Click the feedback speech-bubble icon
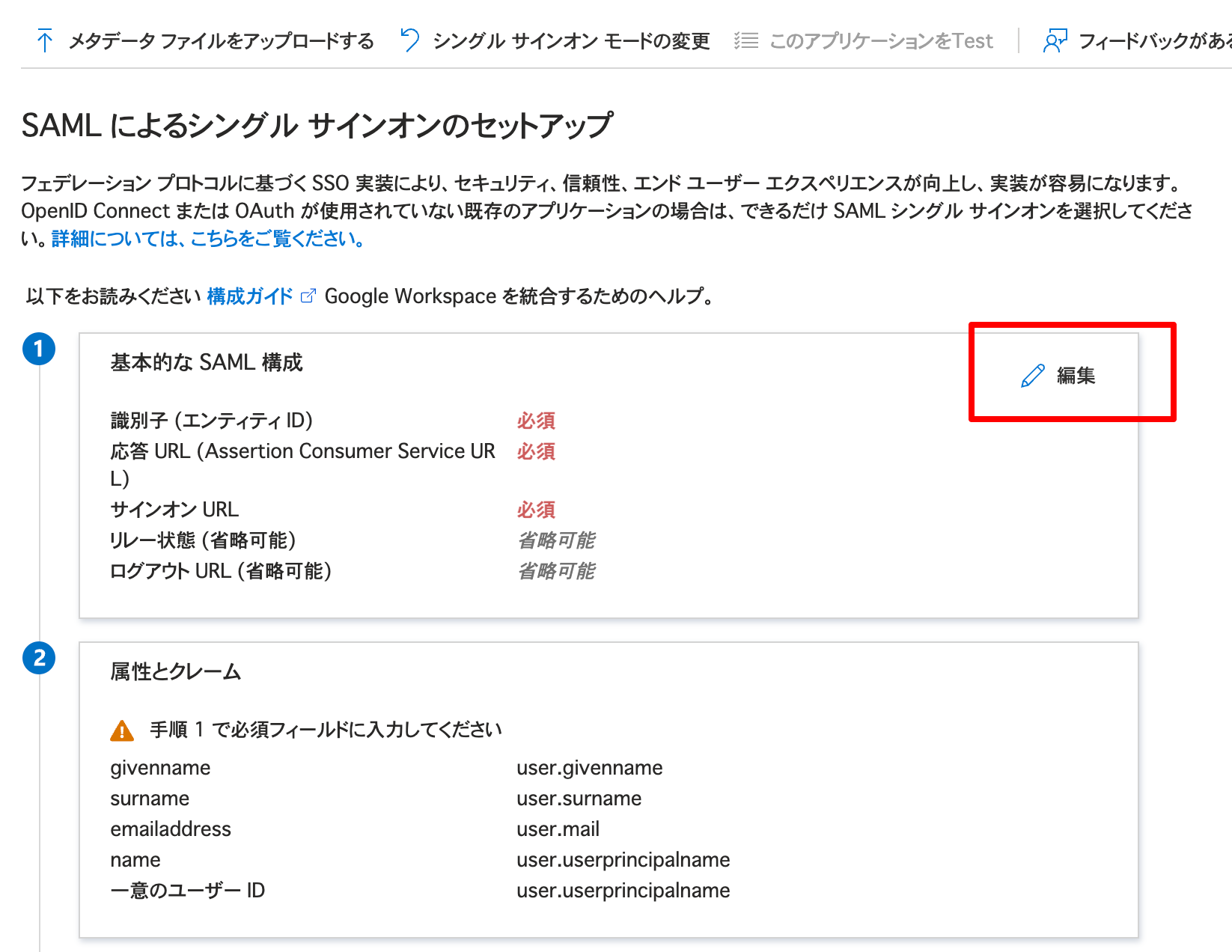This screenshot has width=1232, height=952. 1055,41
